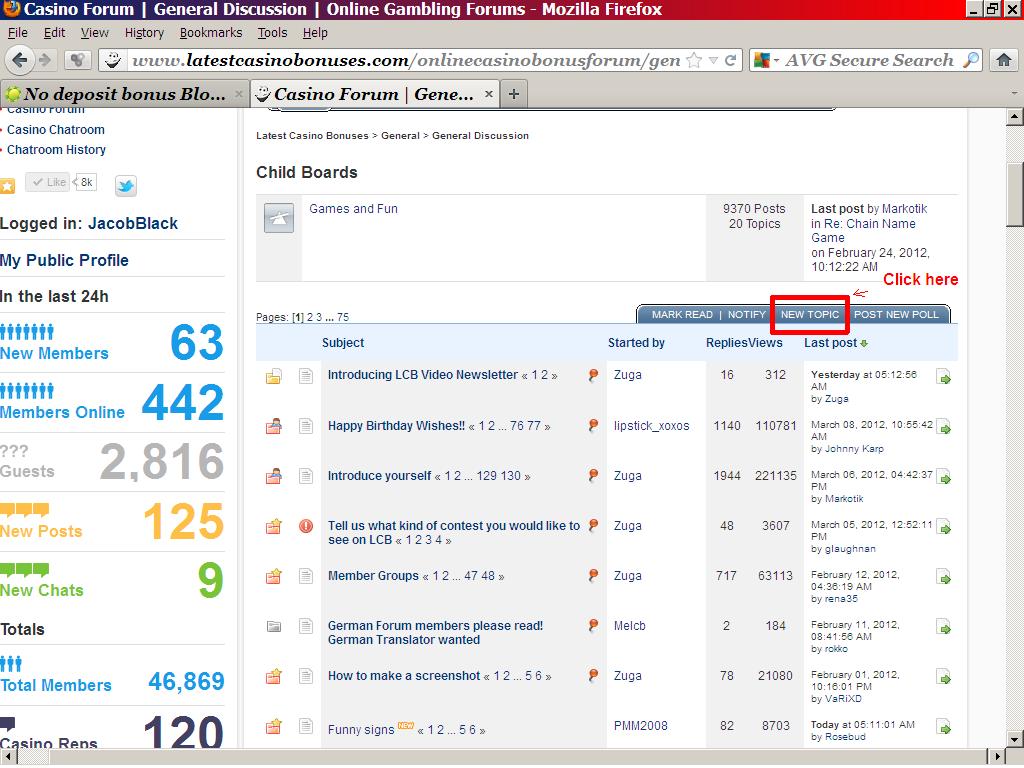Close the Casino Forum tab
Screen dimensions: 1024x768
(488, 94)
